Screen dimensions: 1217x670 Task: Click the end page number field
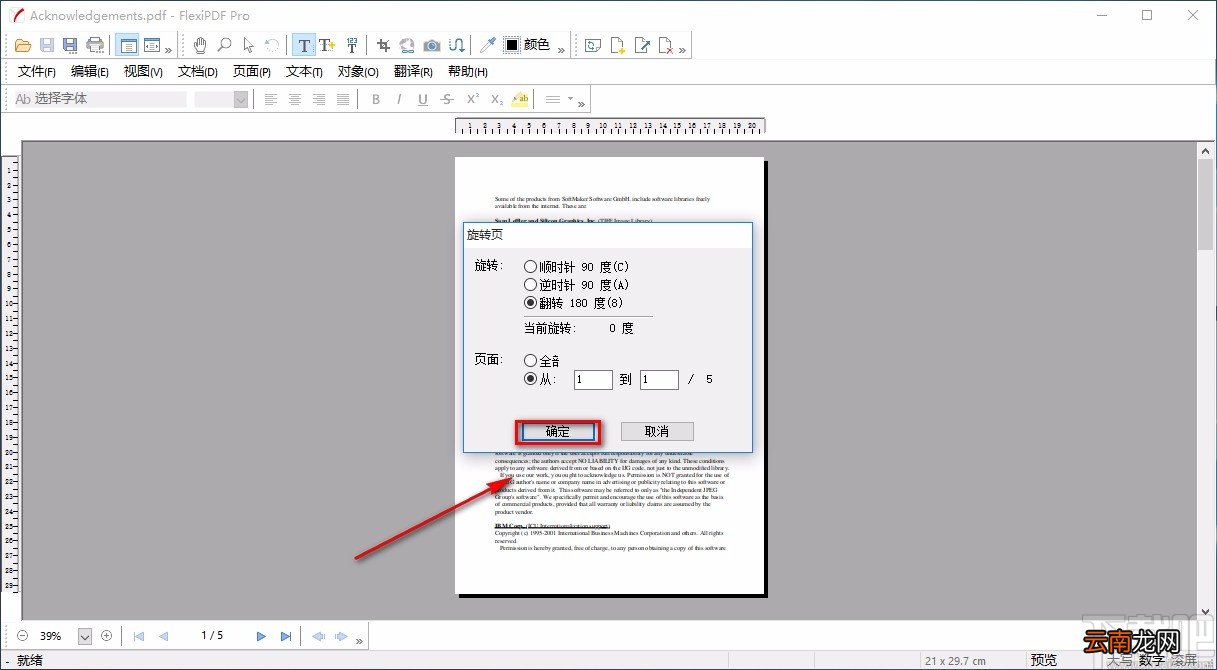pos(660,380)
